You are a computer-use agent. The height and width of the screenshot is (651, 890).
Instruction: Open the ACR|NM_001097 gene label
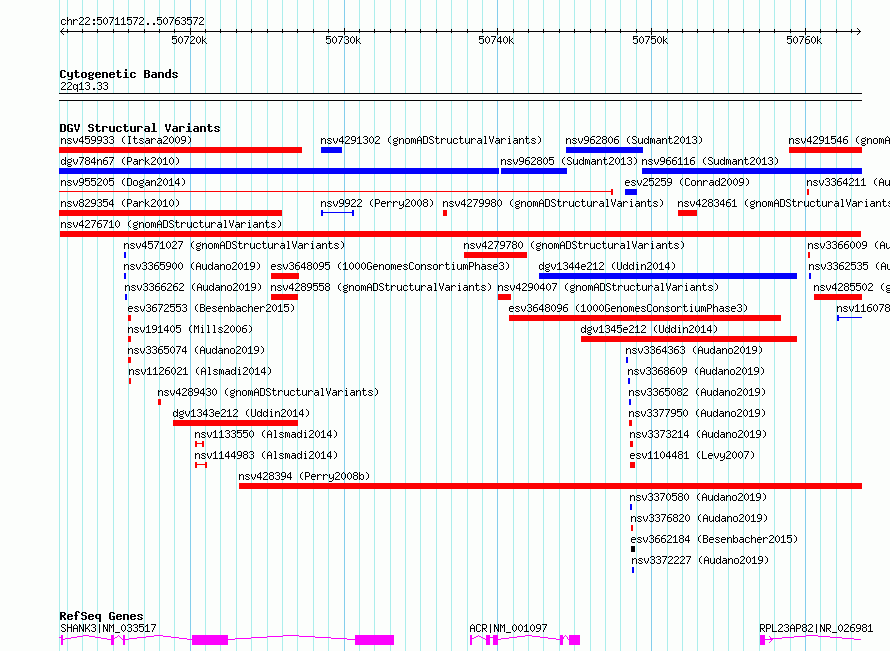[509, 628]
